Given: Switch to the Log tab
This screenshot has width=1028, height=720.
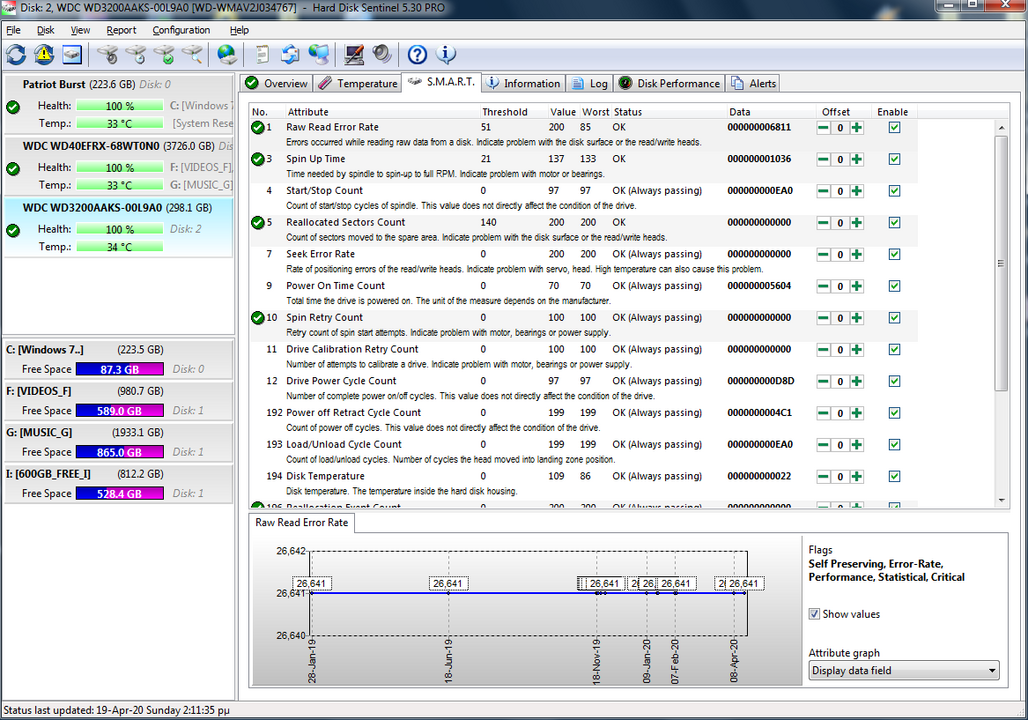Looking at the screenshot, I should (590, 83).
